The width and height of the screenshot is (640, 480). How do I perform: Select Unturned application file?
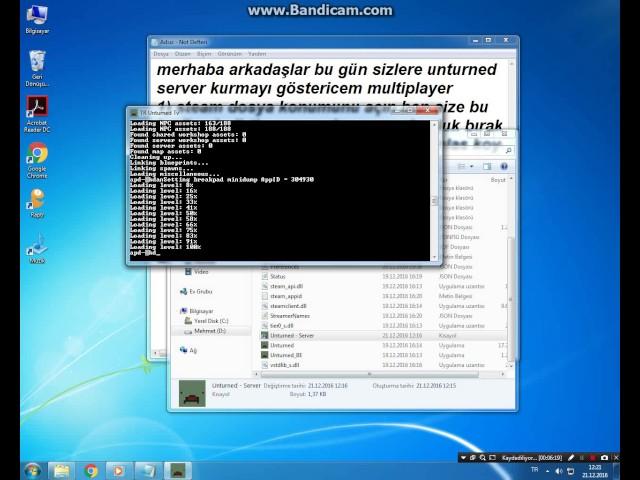(x=383, y=345)
